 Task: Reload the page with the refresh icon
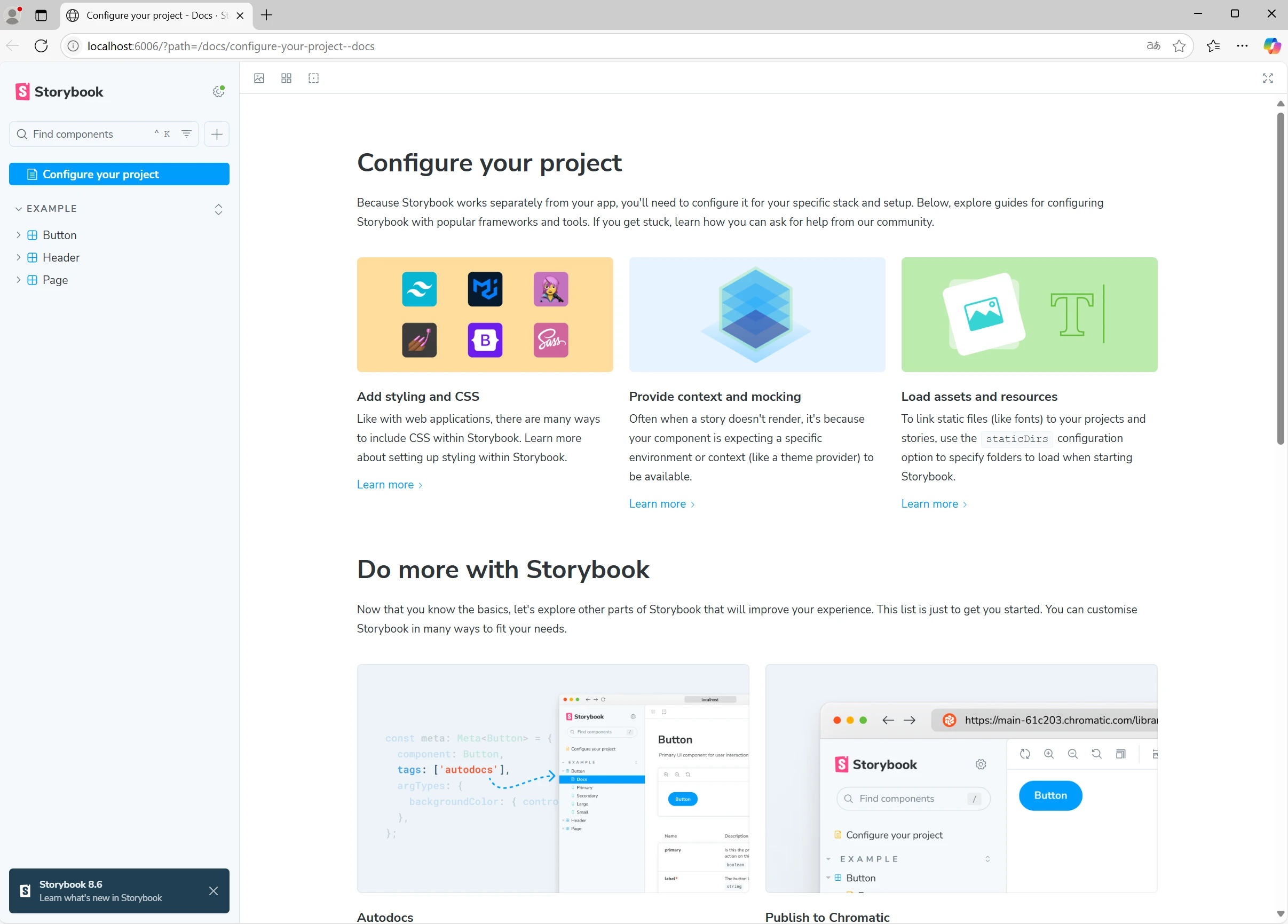tap(41, 46)
